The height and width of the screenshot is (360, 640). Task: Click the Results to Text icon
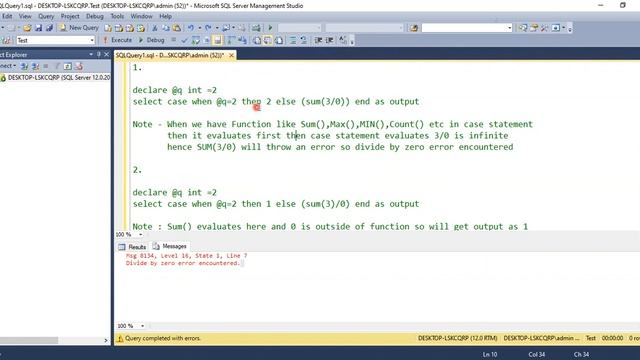click(x=257, y=40)
